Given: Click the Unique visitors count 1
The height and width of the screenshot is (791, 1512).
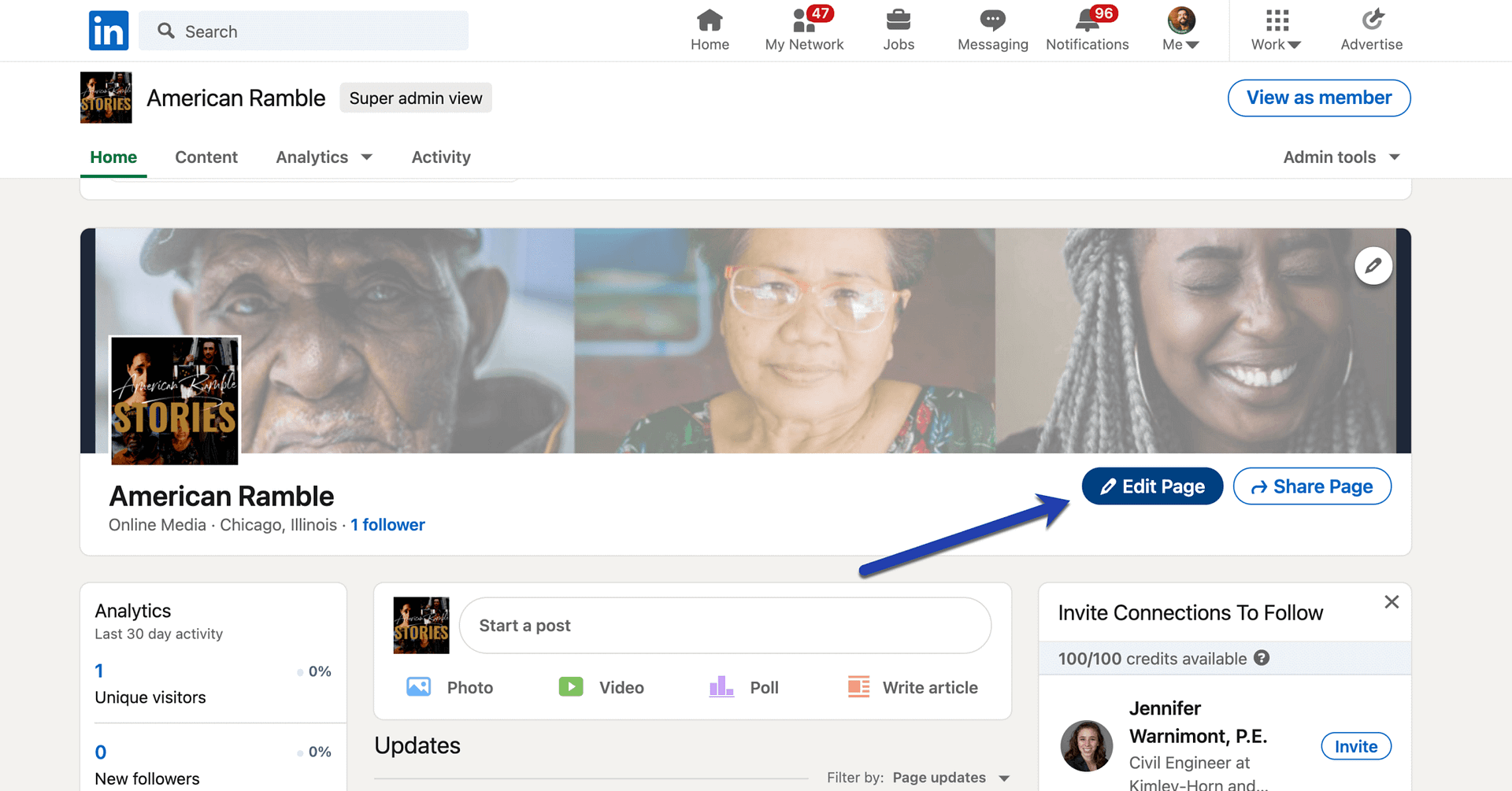Looking at the screenshot, I should pyautogui.click(x=99, y=671).
